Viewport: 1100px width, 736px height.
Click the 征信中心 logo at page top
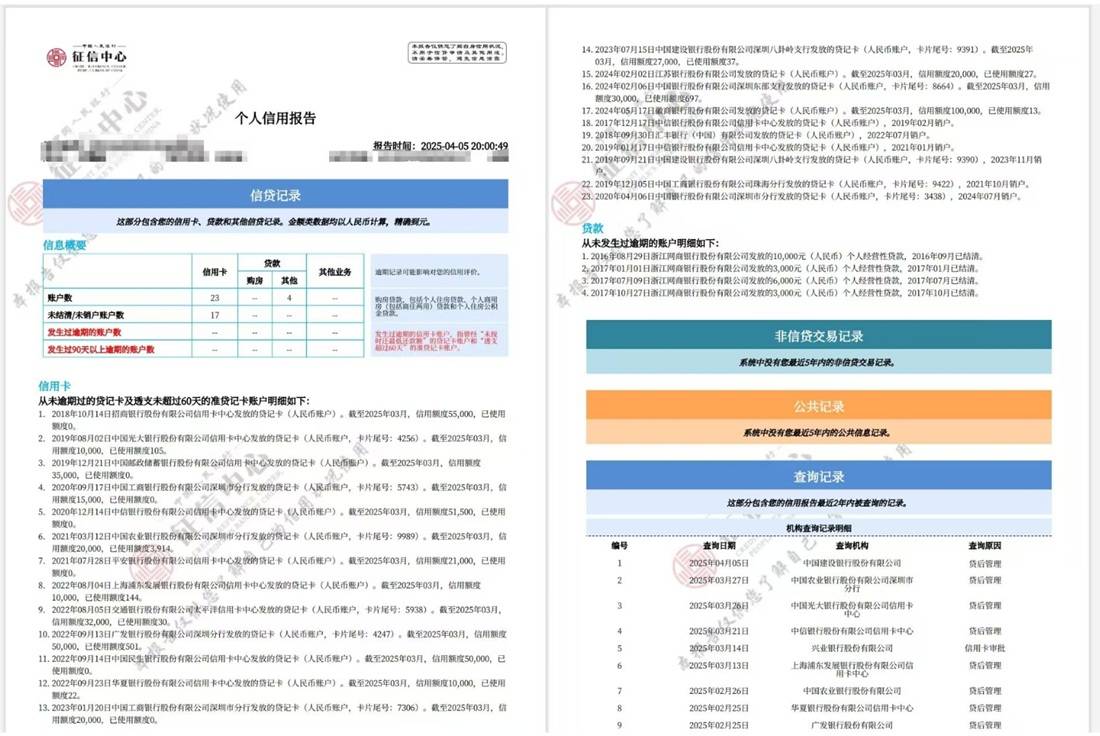(x=87, y=58)
